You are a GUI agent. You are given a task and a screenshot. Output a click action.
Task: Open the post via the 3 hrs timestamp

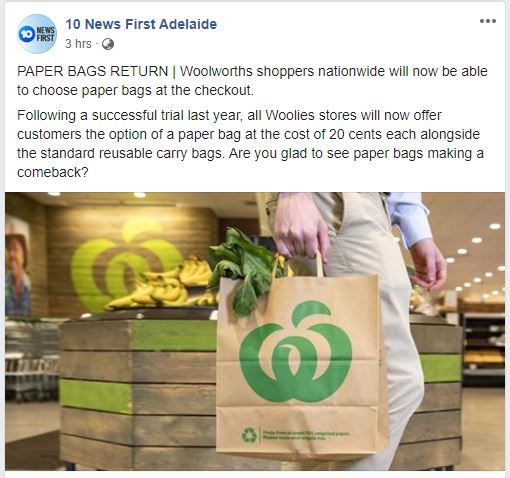[78, 44]
